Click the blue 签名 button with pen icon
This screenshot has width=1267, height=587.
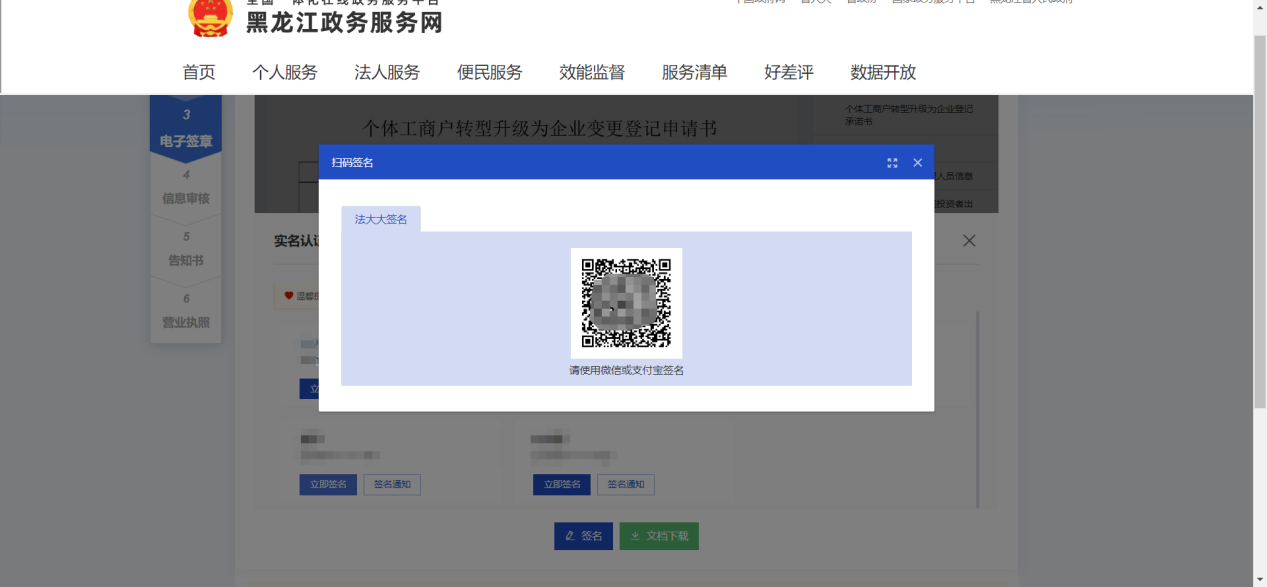583,536
